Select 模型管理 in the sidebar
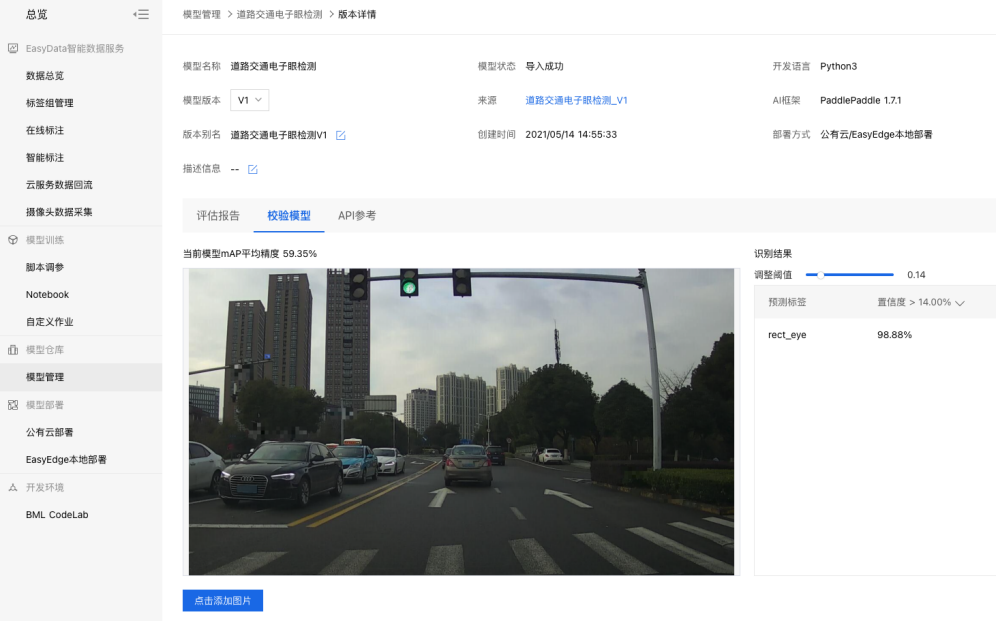Viewport: 996px width, 621px height. pos(81,377)
